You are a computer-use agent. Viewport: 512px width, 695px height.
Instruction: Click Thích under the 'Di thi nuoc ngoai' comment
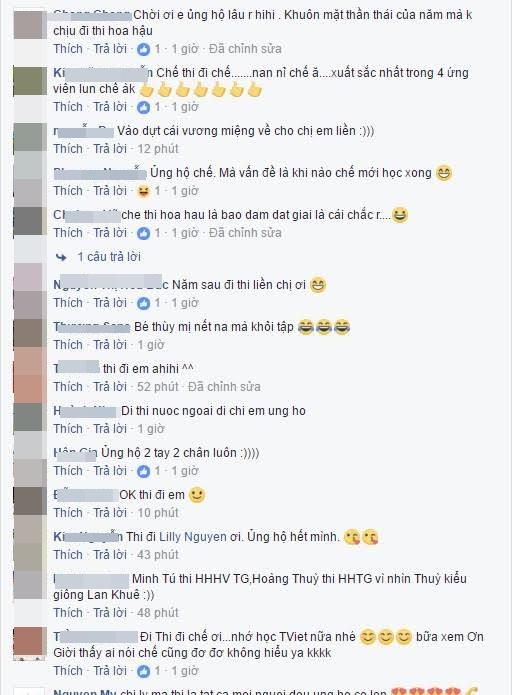(x=68, y=429)
